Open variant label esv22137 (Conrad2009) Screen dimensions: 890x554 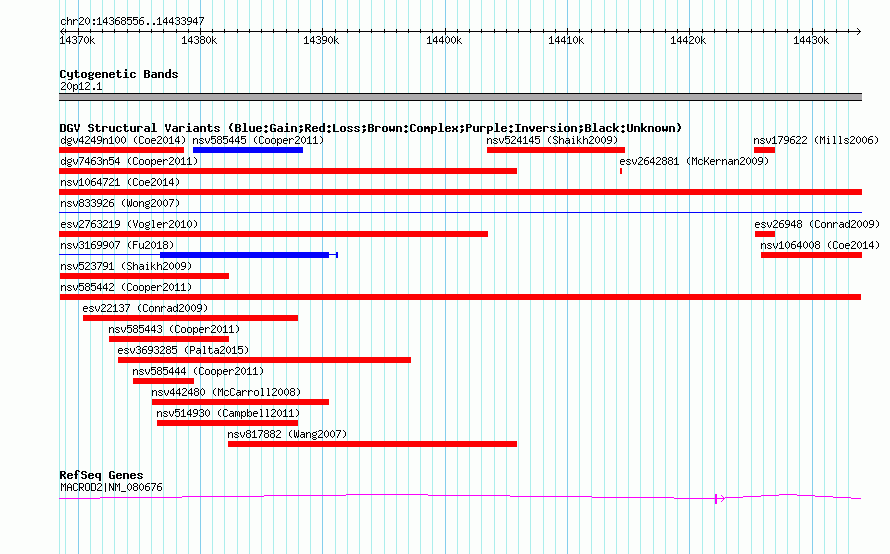(x=145, y=308)
